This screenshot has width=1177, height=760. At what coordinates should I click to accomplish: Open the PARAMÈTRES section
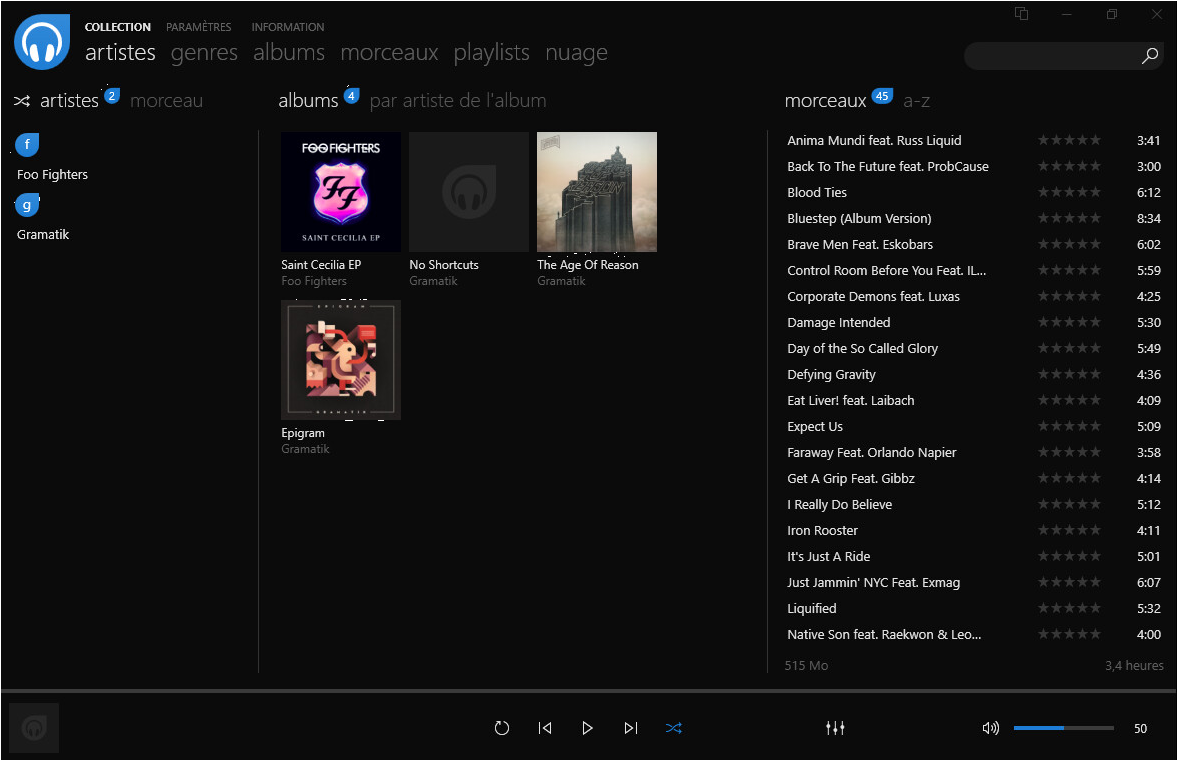(199, 27)
